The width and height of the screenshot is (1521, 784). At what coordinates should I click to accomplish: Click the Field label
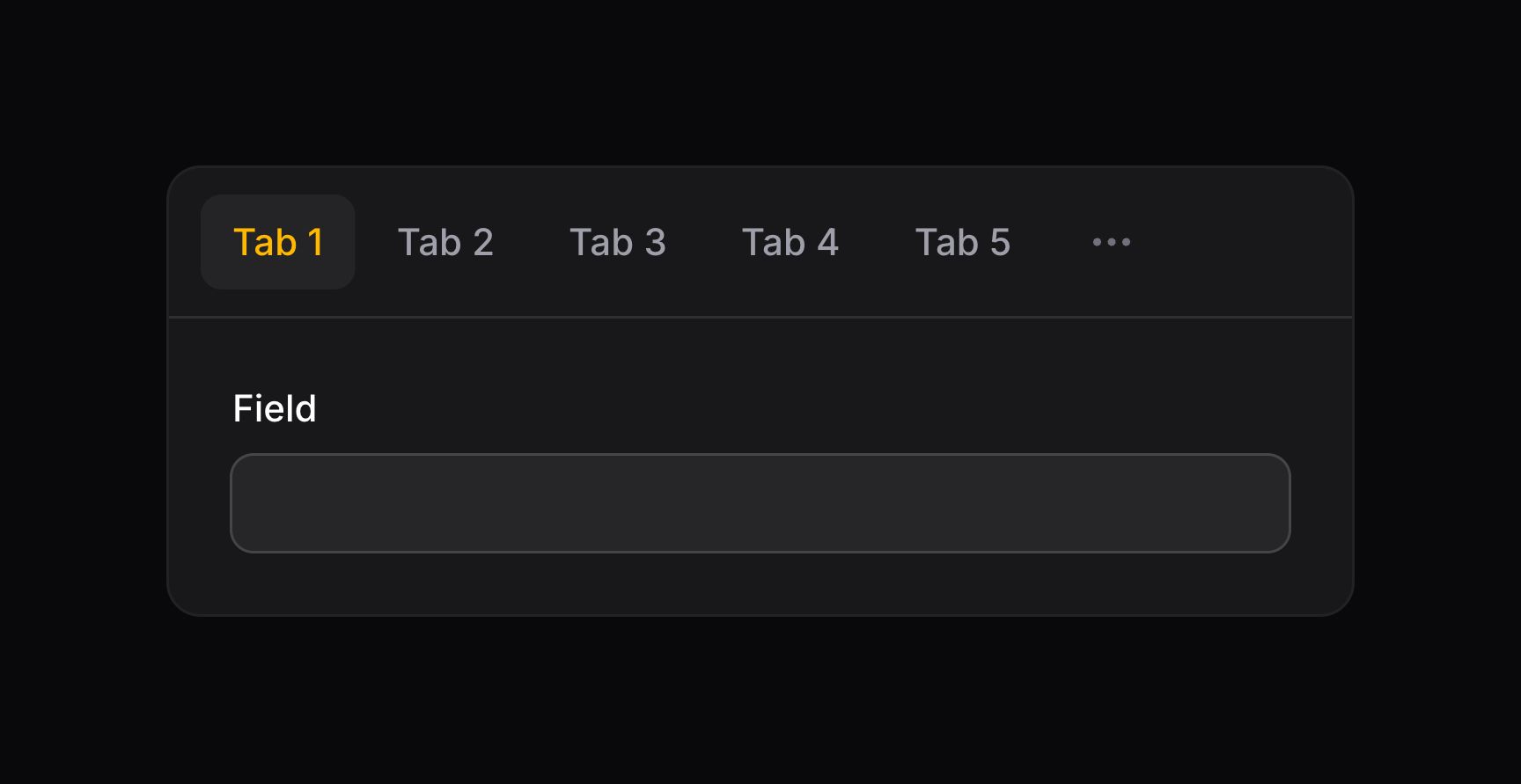[275, 407]
